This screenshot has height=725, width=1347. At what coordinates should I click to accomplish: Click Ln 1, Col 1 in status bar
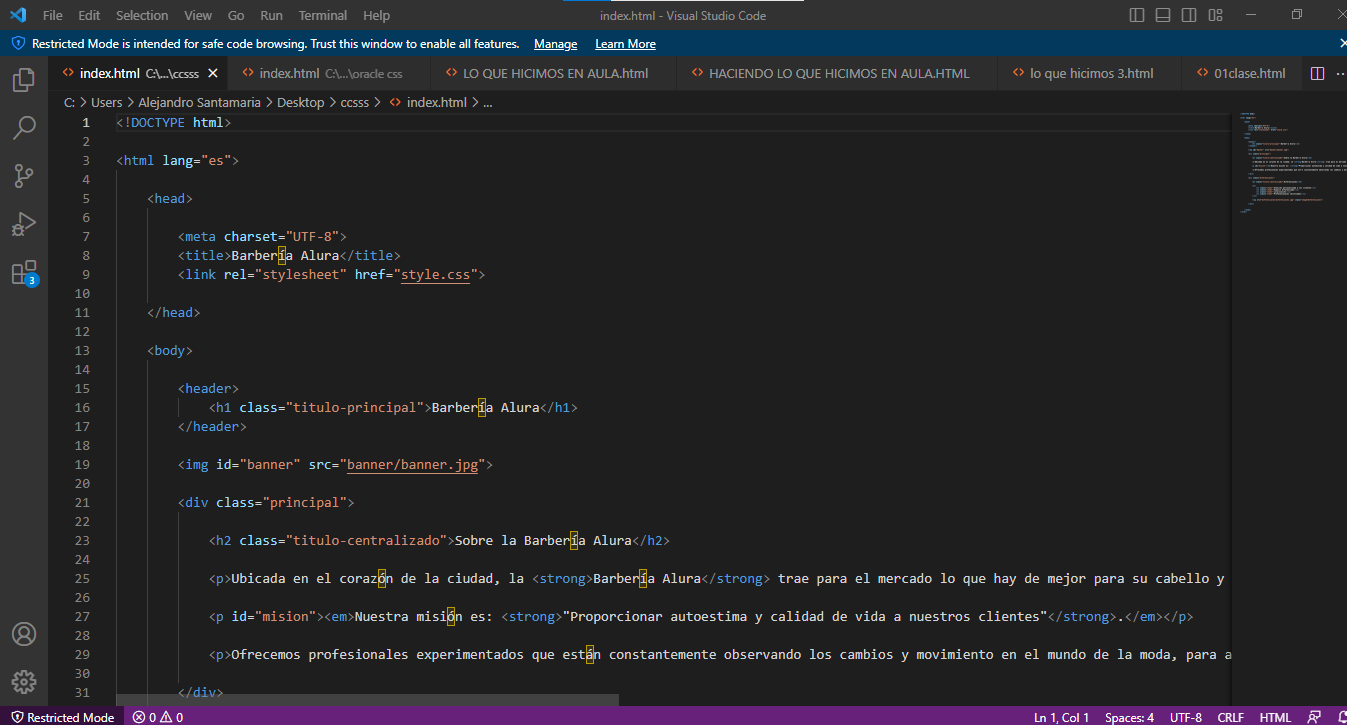[x=1063, y=717]
